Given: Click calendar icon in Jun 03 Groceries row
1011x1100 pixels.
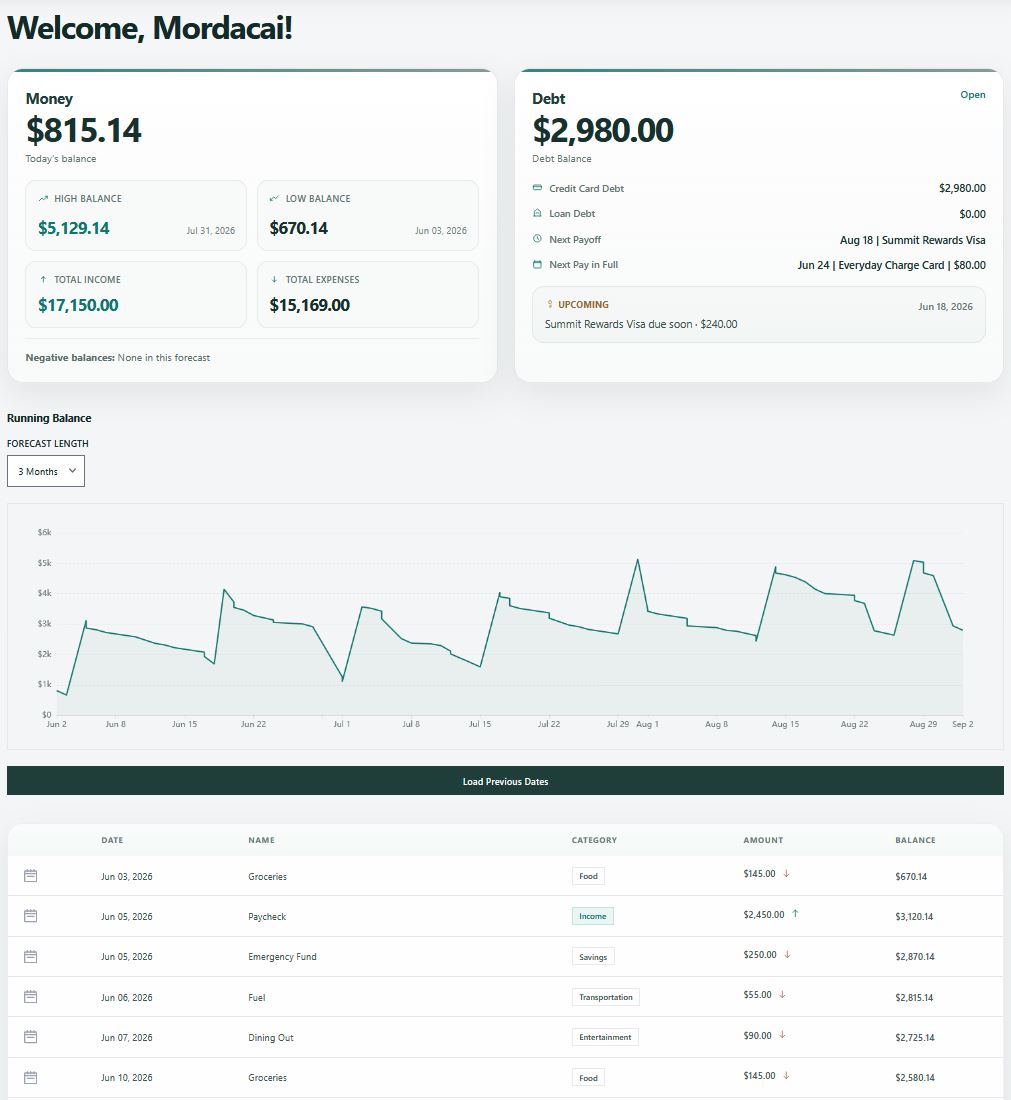Looking at the screenshot, I should (x=30, y=876).
